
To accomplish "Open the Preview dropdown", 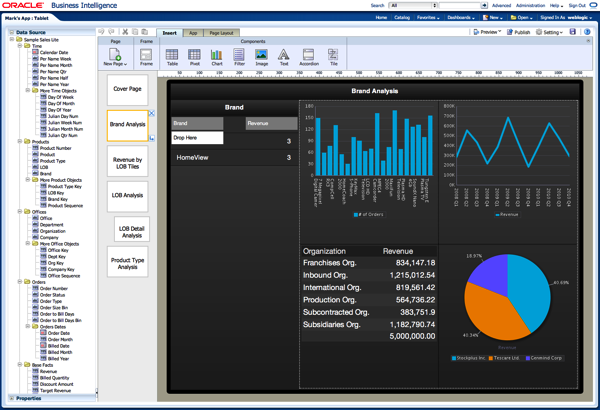I will pyautogui.click(x=487, y=32).
